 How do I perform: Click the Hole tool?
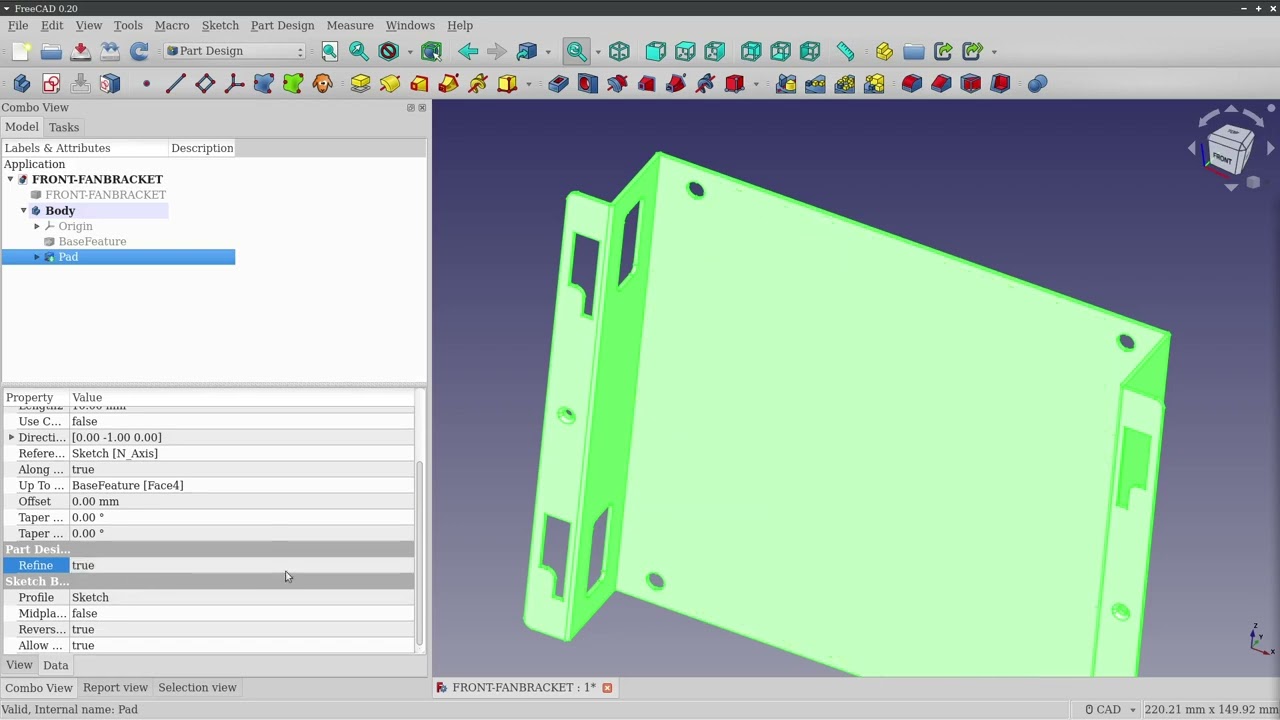coord(588,84)
